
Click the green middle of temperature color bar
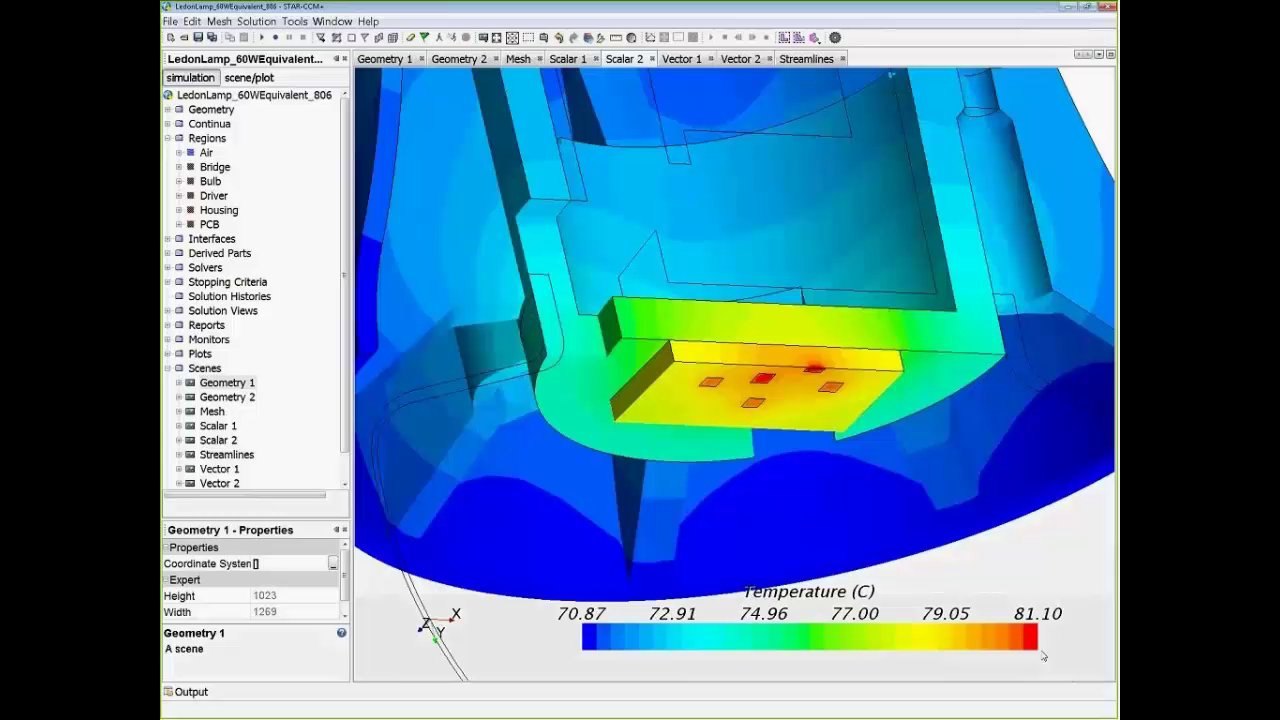(810, 637)
